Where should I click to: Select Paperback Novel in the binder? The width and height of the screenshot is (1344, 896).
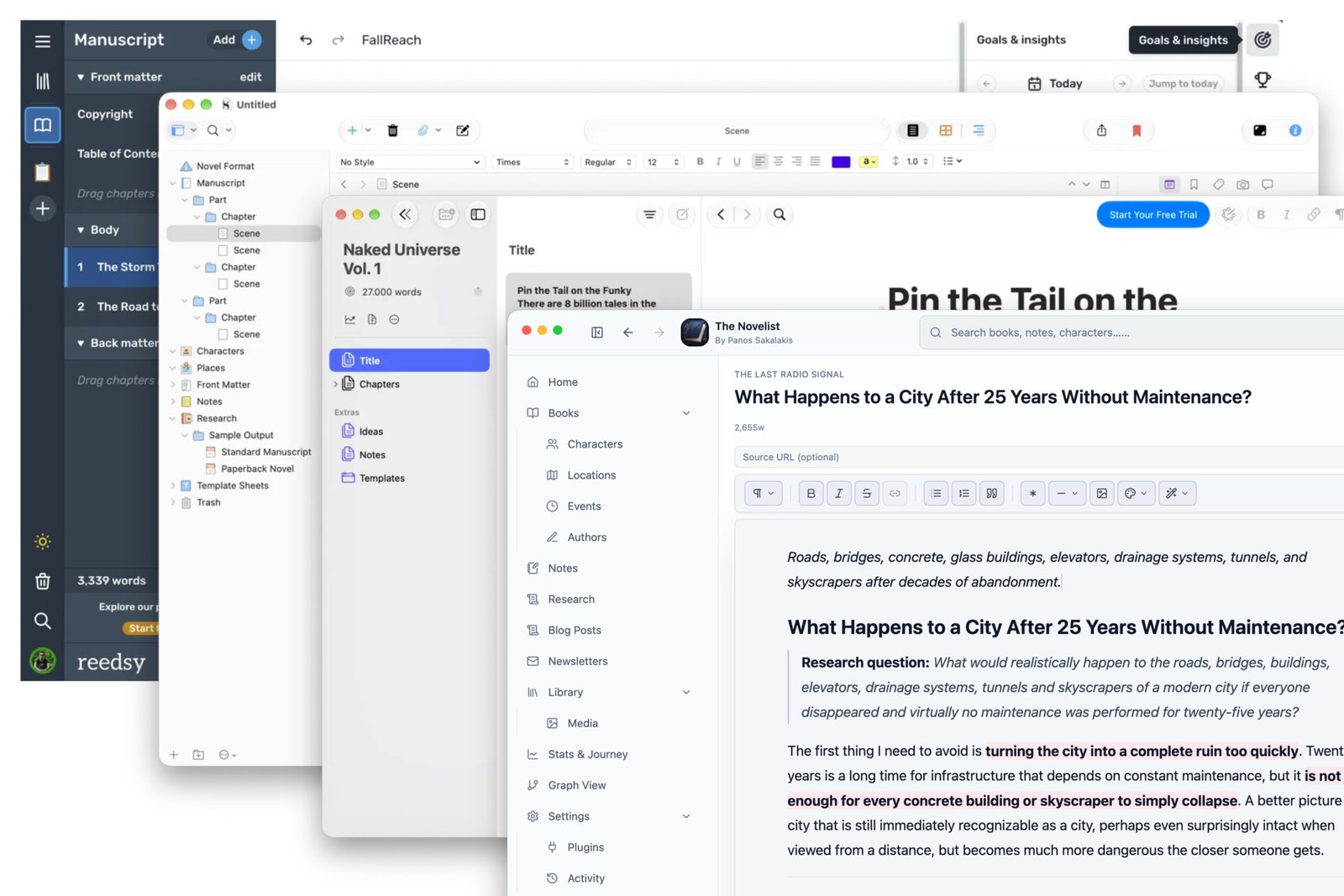[257, 469]
